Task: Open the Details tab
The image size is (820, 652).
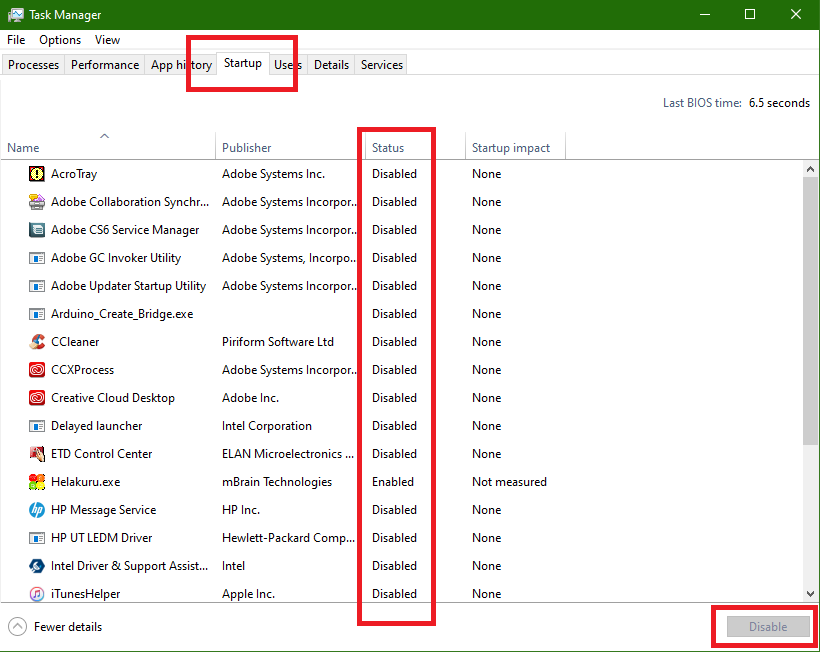Action: click(x=332, y=65)
